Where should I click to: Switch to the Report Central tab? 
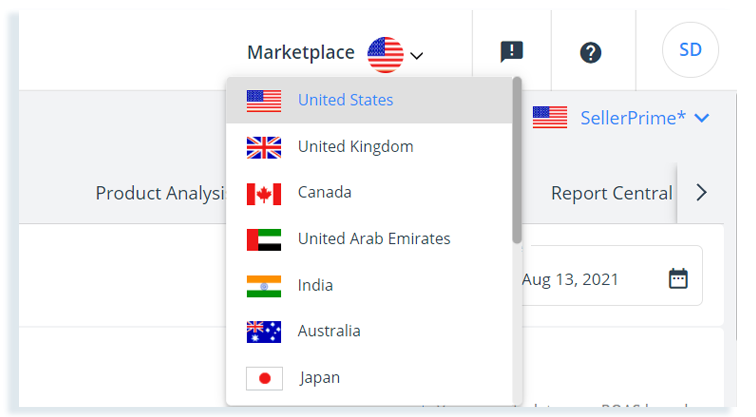click(x=611, y=193)
